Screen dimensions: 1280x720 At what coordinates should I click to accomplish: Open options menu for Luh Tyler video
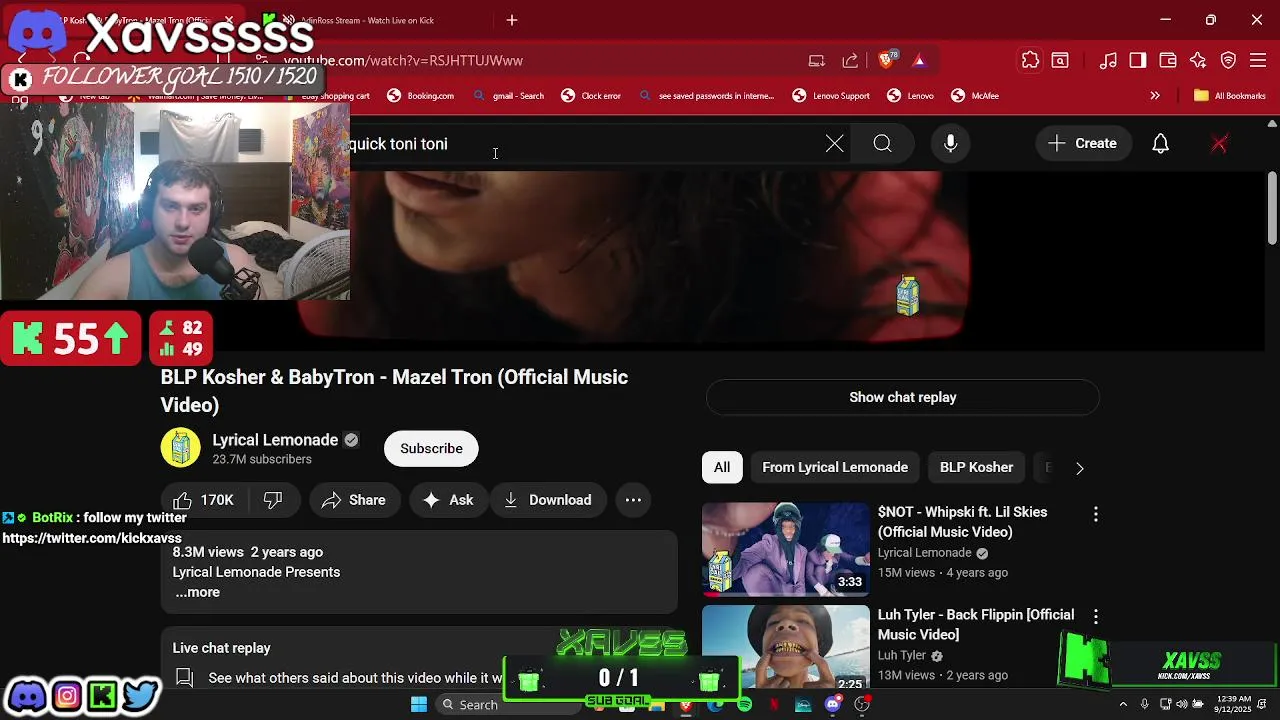pyautogui.click(x=1096, y=617)
